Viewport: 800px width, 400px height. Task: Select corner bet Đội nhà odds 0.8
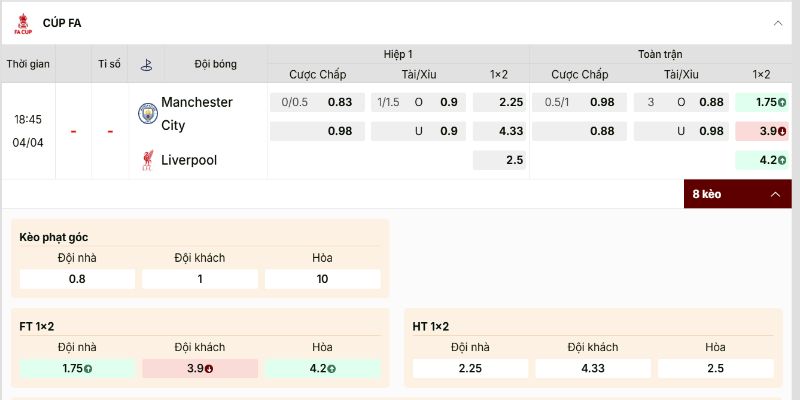coord(77,279)
